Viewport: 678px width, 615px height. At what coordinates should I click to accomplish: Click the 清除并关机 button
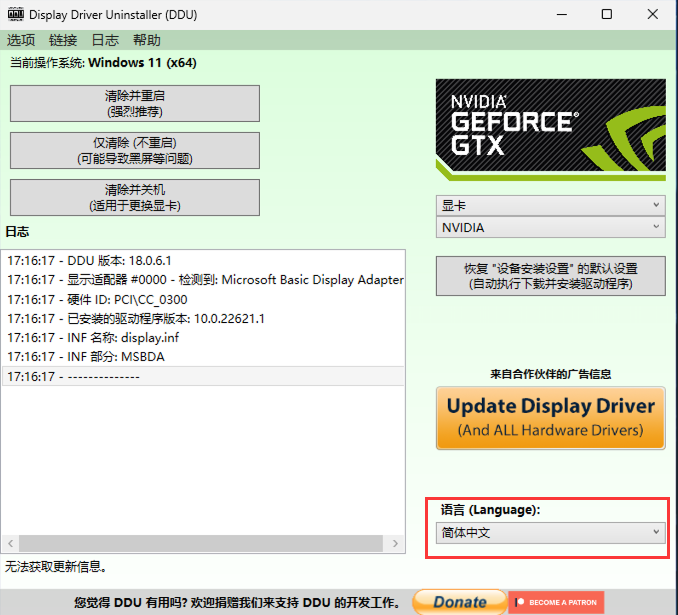click(x=135, y=198)
